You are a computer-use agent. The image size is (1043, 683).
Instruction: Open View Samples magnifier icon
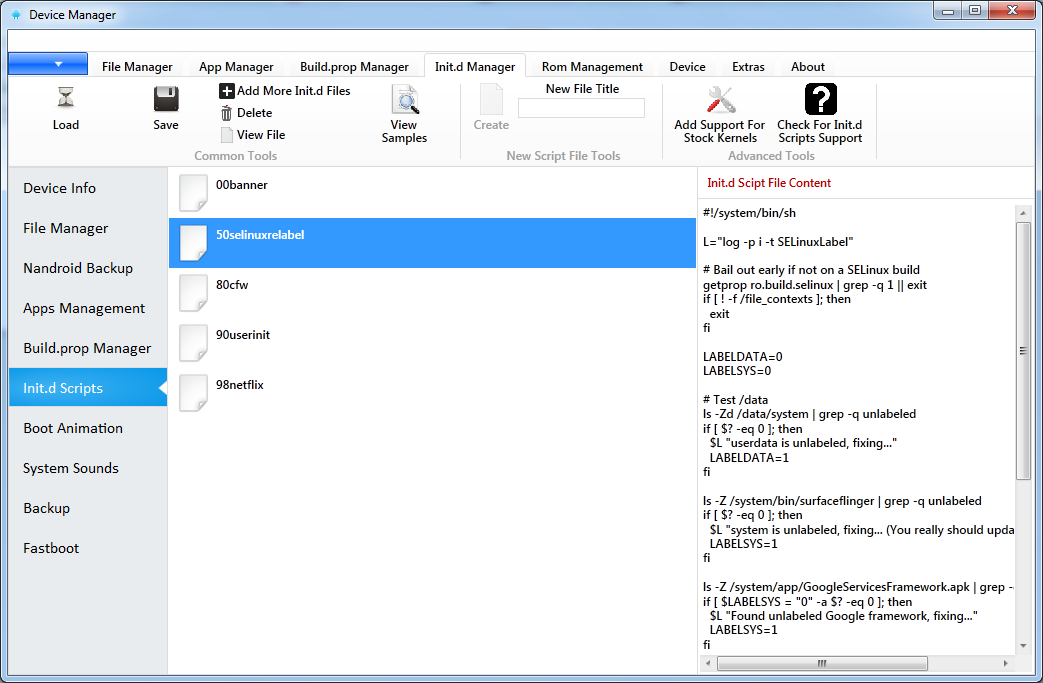[404, 100]
